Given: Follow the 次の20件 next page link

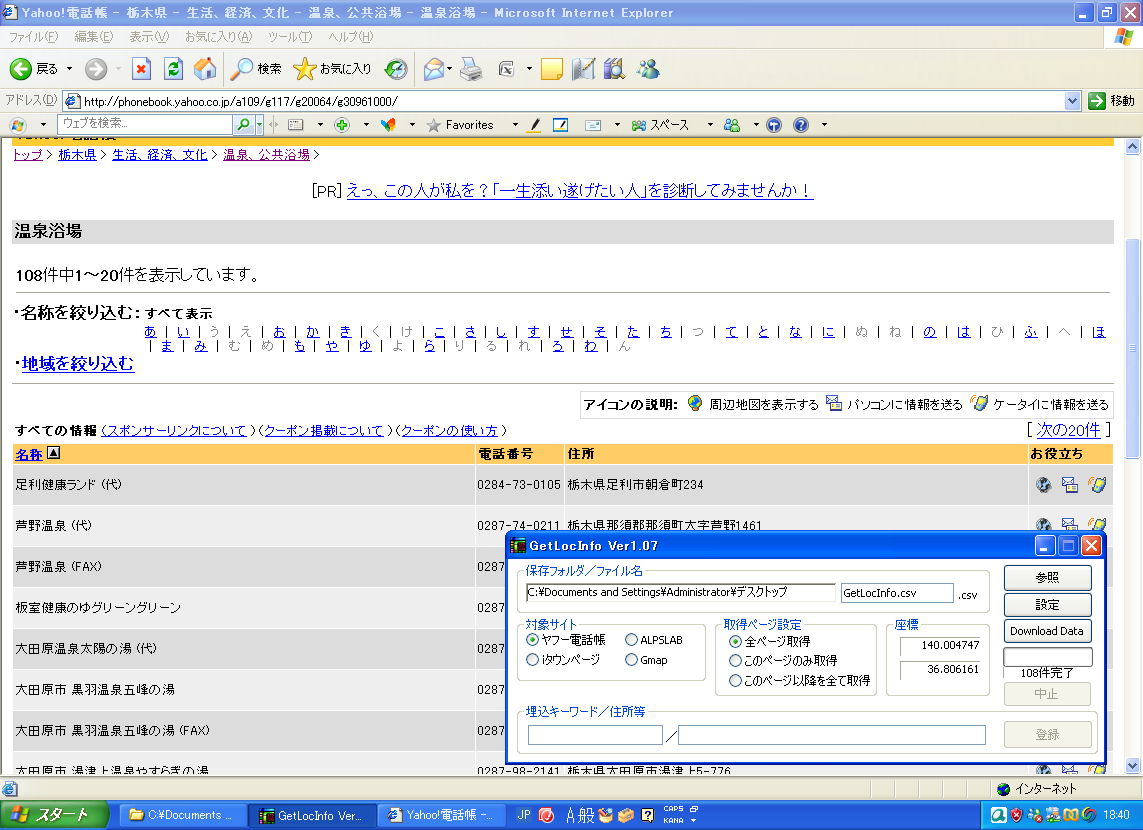Looking at the screenshot, I should [1068, 430].
